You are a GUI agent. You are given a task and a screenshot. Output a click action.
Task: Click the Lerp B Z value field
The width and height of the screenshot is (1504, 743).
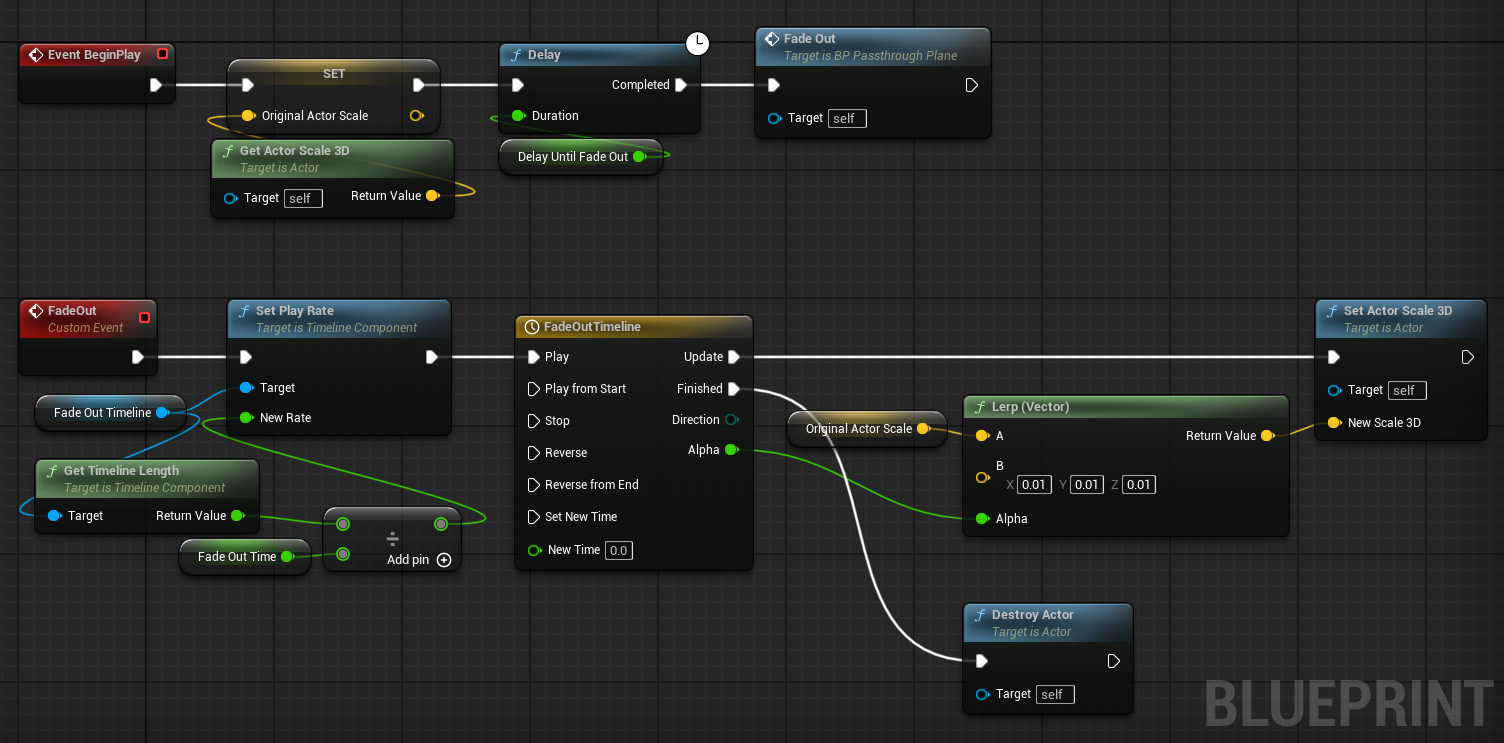(x=1139, y=485)
